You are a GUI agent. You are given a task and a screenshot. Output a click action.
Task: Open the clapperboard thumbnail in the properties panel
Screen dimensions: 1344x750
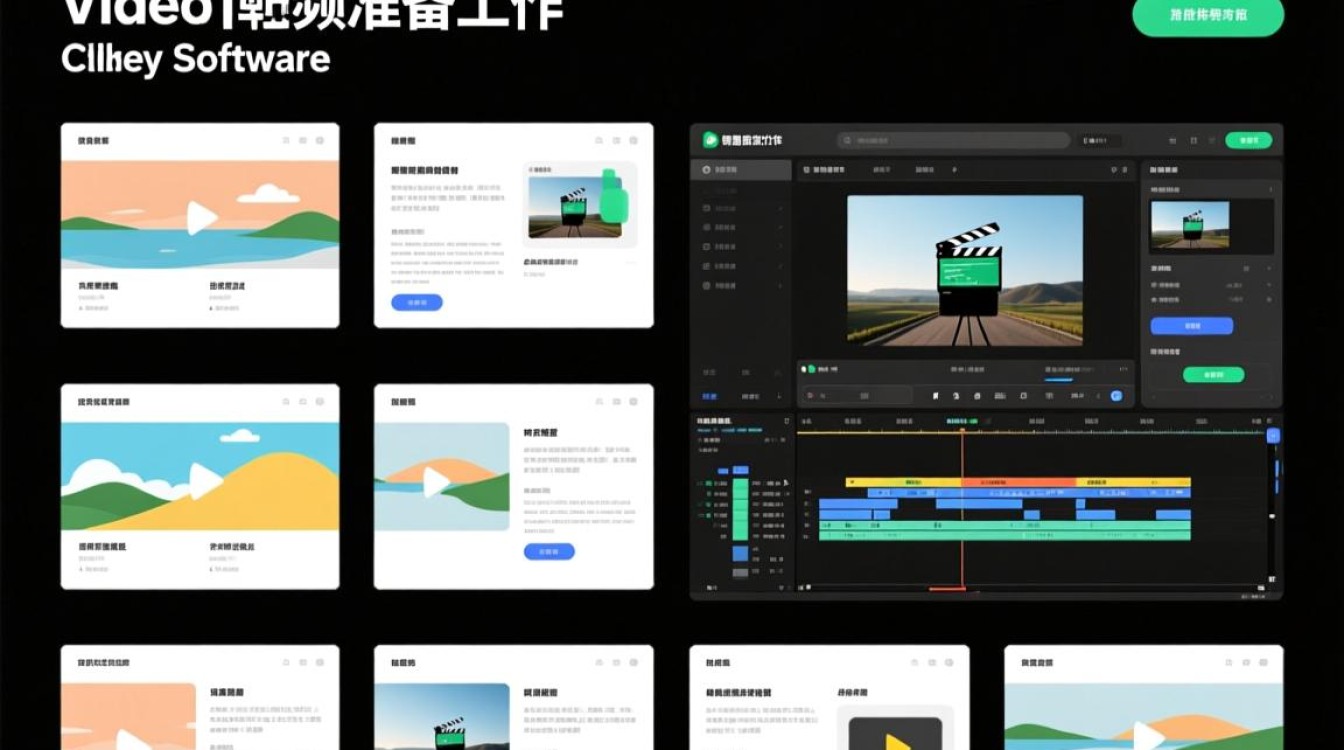1189,225
